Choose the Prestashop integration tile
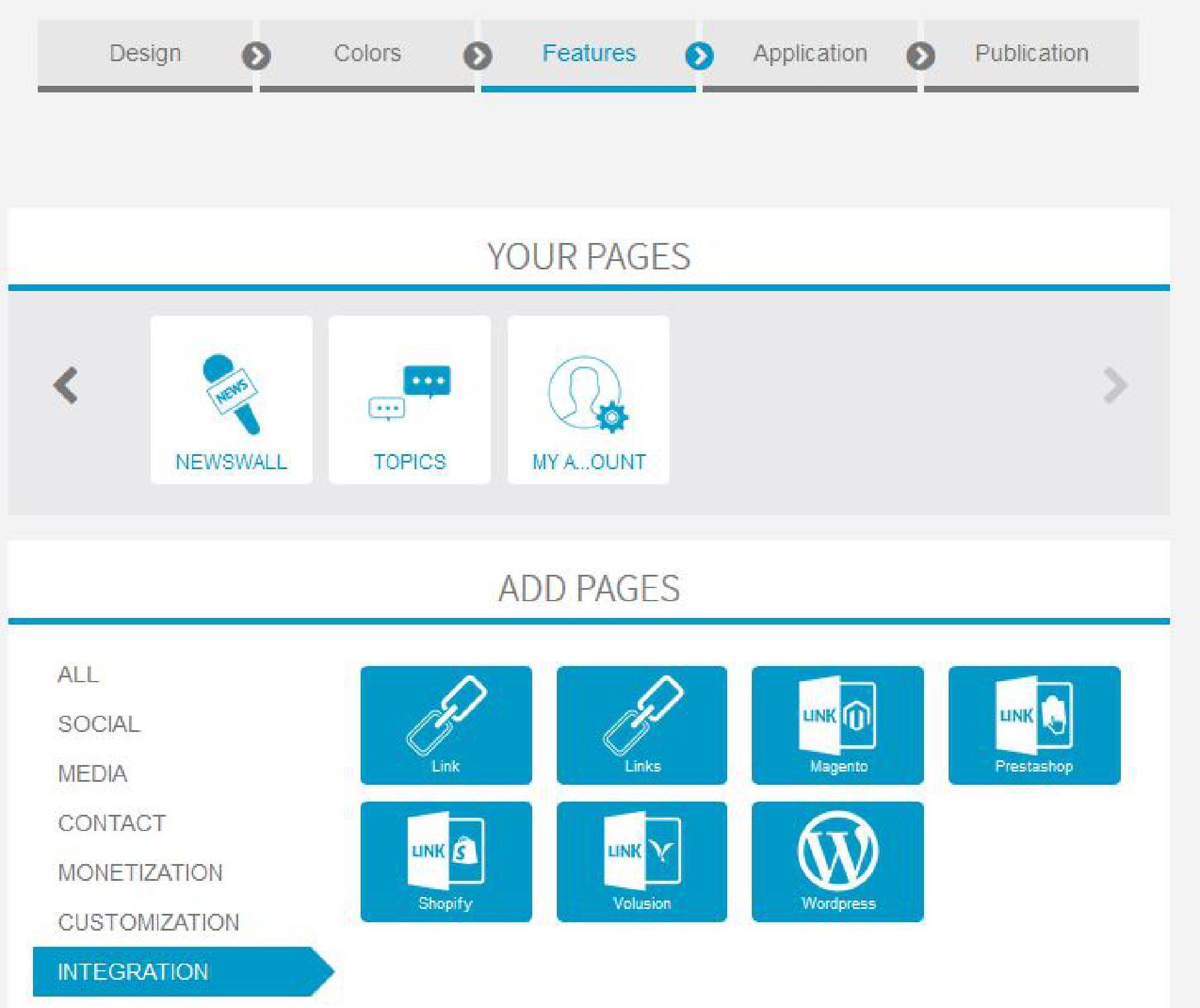 (x=1034, y=725)
